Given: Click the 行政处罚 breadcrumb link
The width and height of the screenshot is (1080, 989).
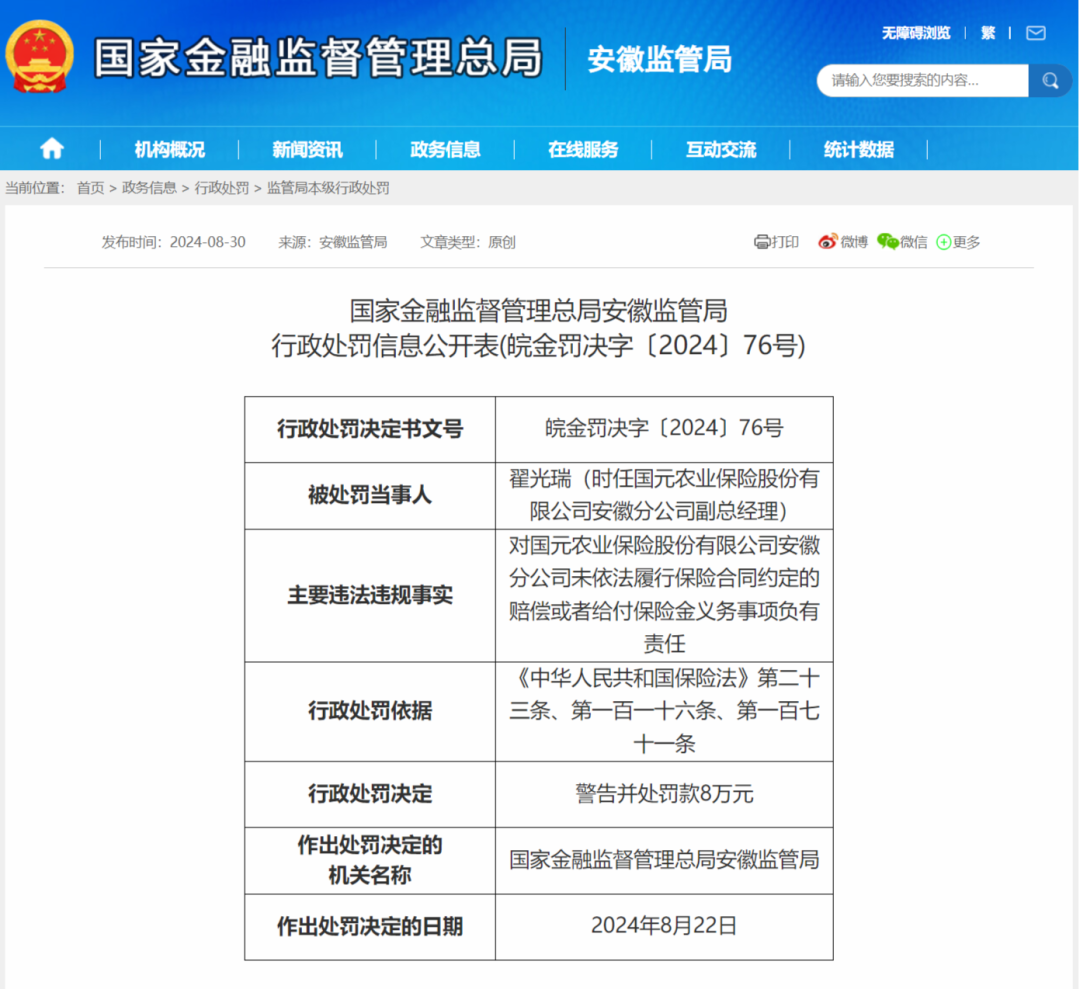Looking at the screenshot, I should 222,188.
